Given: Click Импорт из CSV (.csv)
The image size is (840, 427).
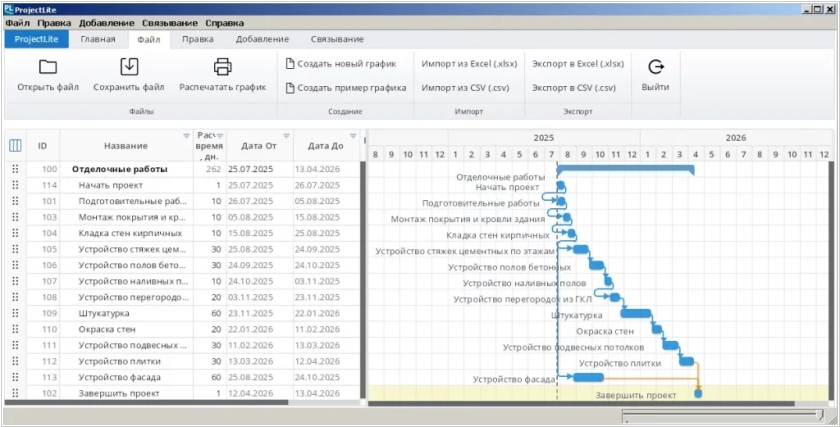Looking at the screenshot, I should tap(465, 88).
